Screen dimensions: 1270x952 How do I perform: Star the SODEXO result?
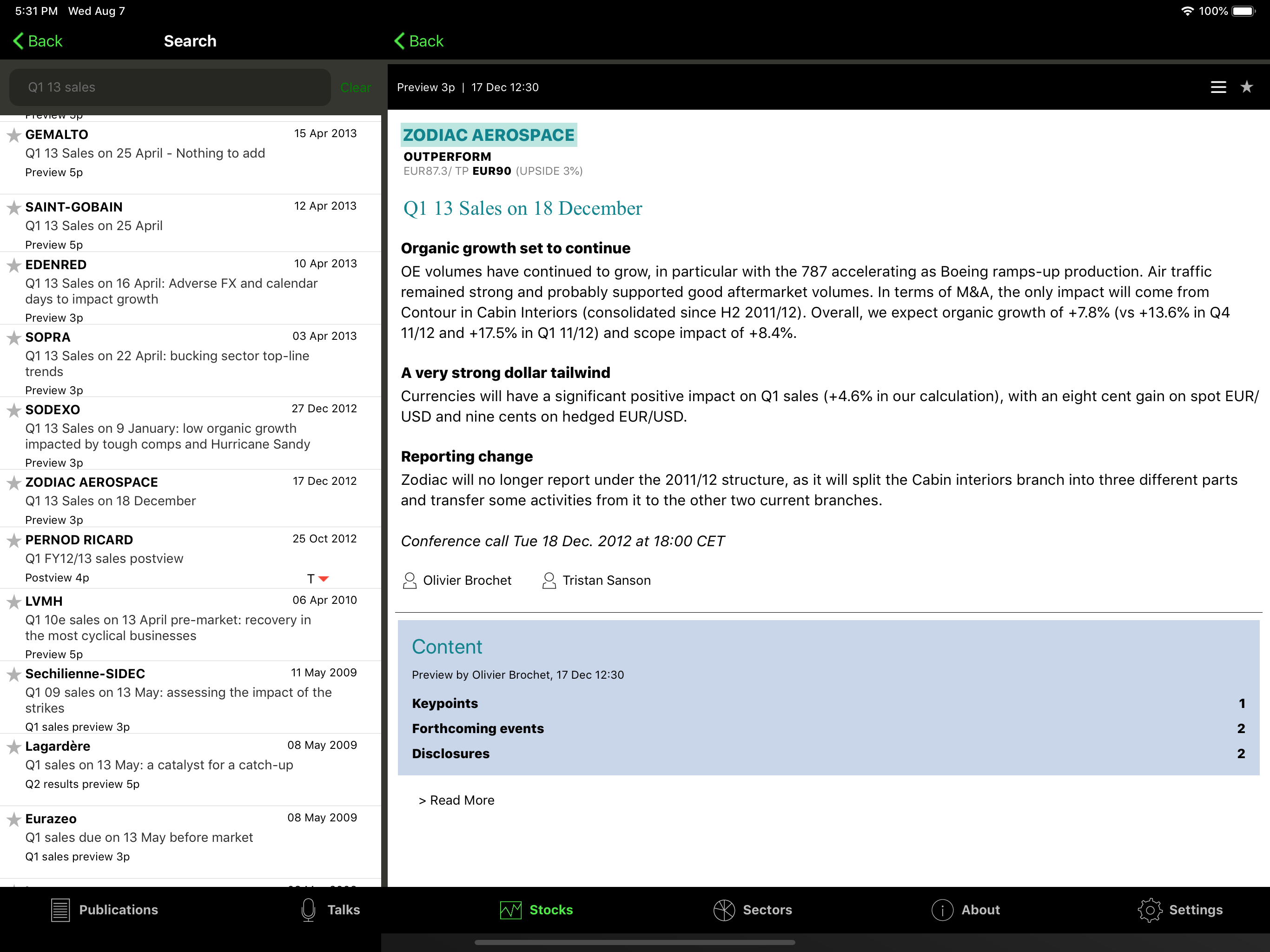[14, 410]
